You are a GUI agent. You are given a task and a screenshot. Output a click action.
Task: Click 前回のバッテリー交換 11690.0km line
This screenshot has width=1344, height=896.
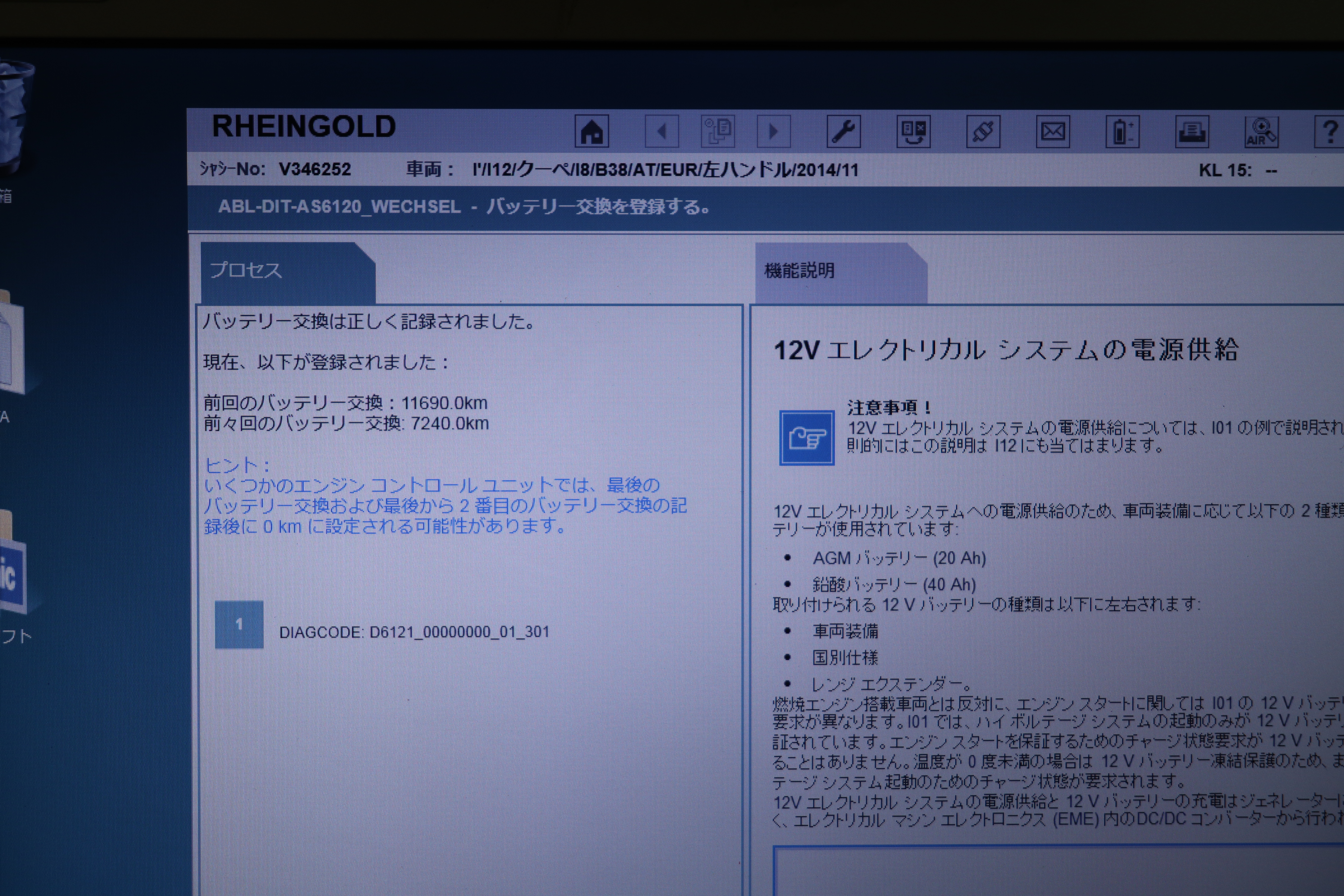pyautogui.click(x=345, y=403)
